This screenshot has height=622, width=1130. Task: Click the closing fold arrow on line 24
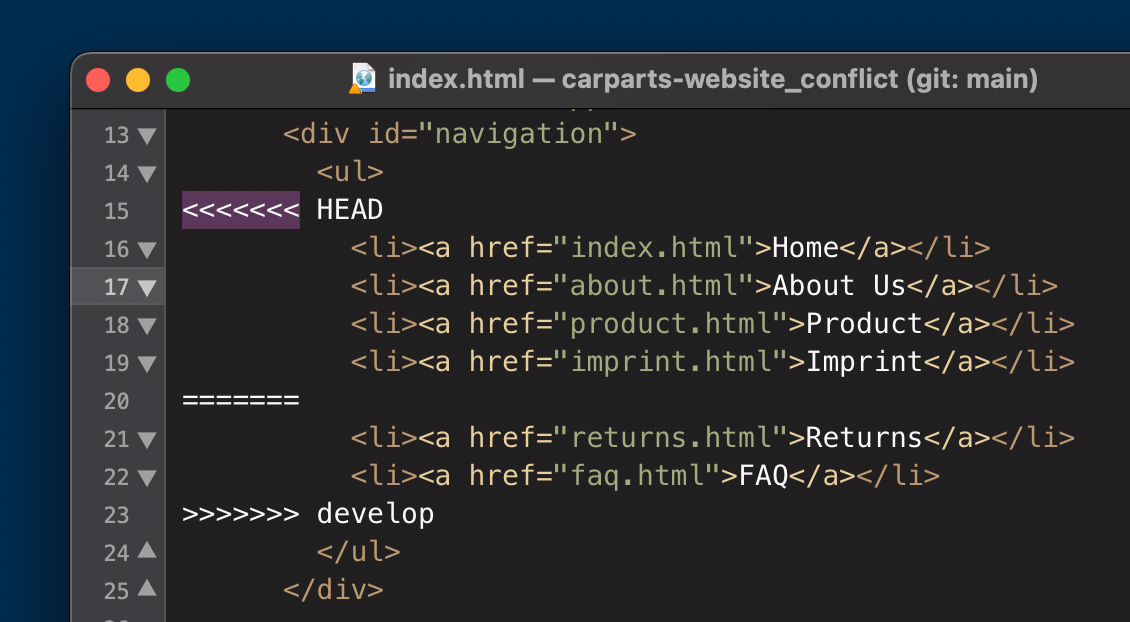click(147, 551)
